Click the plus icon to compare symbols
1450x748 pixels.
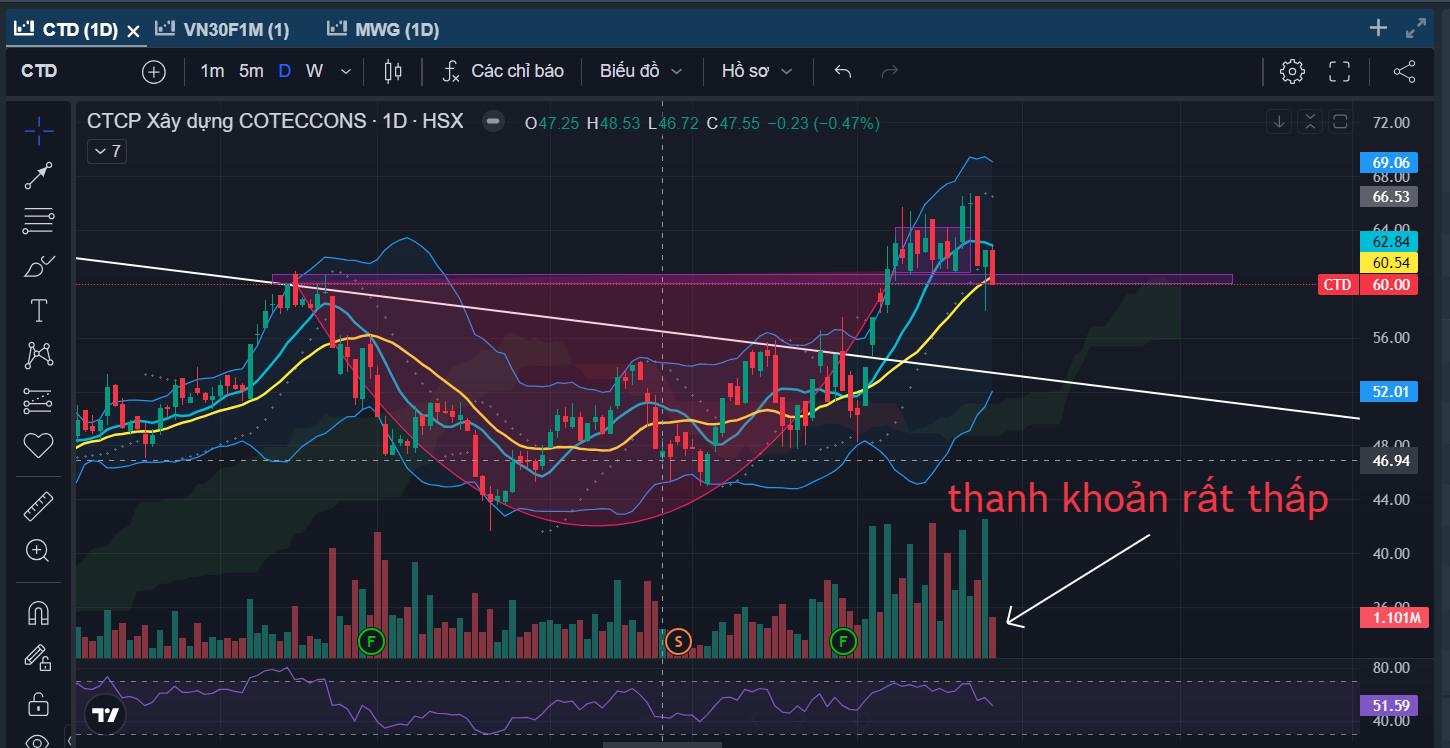coord(154,71)
